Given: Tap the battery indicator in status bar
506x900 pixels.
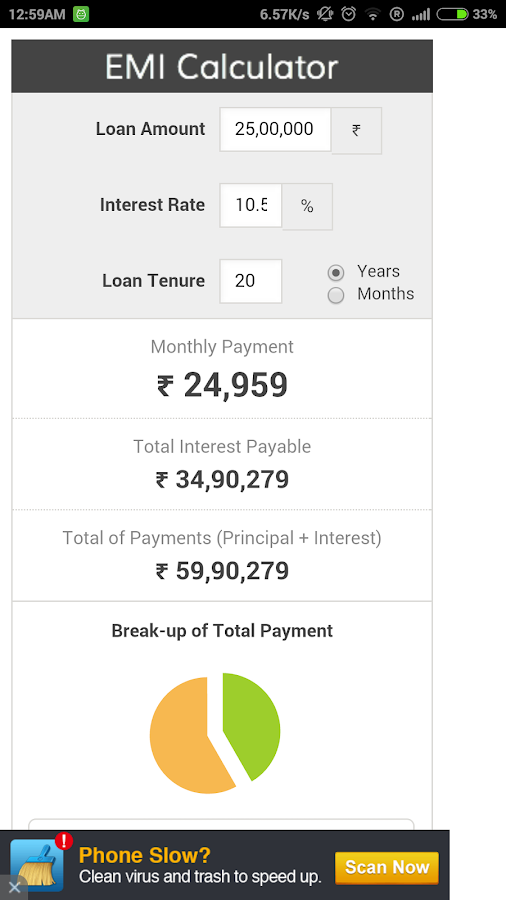Looking at the screenshot, I should [453, 14].
